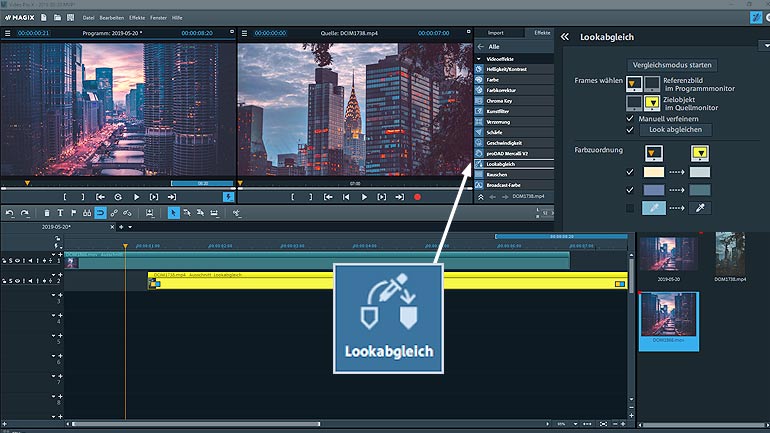The image size is (770, 433).
Task: Click the cream source color swatch
Action: point(654,172)
